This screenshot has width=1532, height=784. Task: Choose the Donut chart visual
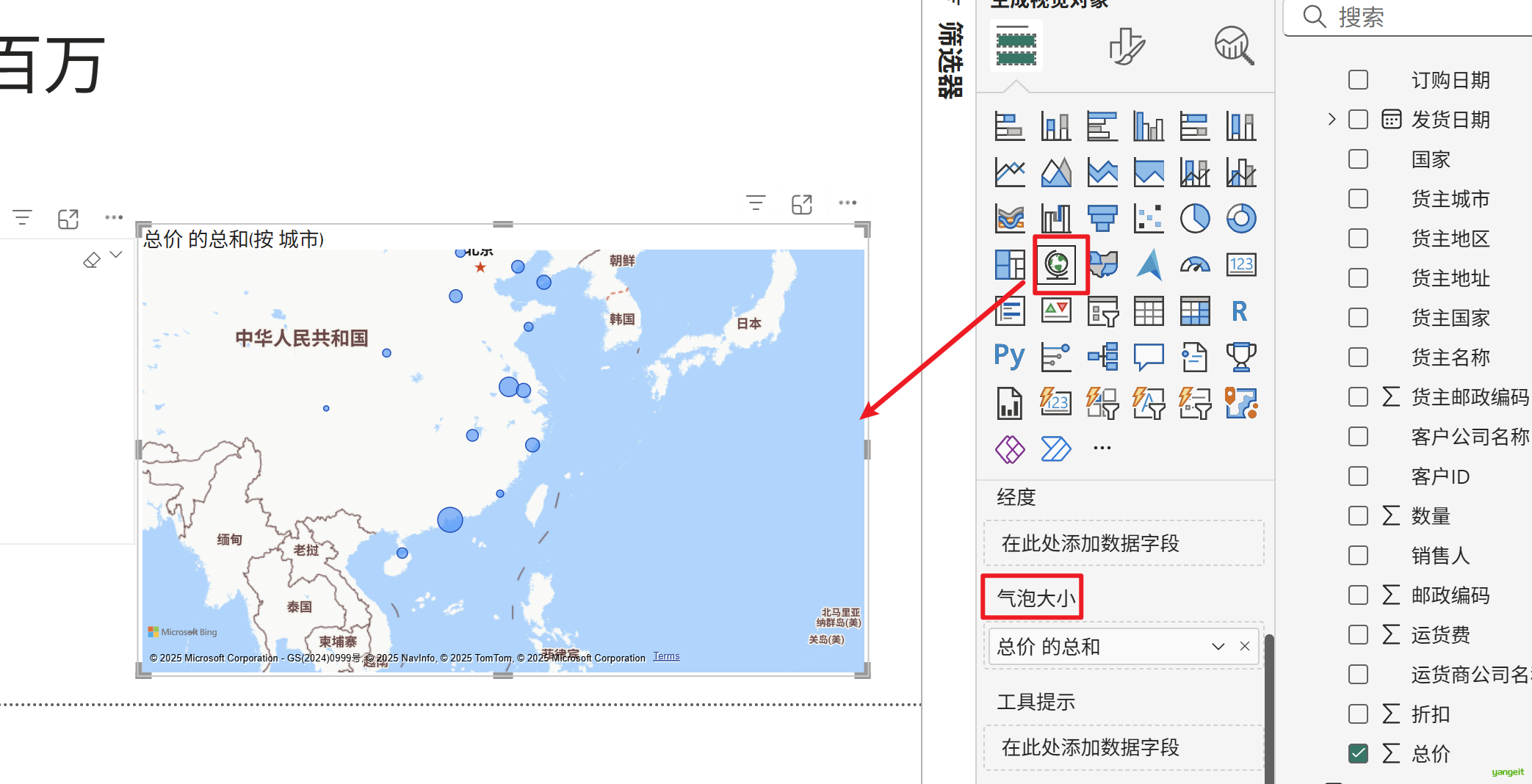coord(1241,218)
